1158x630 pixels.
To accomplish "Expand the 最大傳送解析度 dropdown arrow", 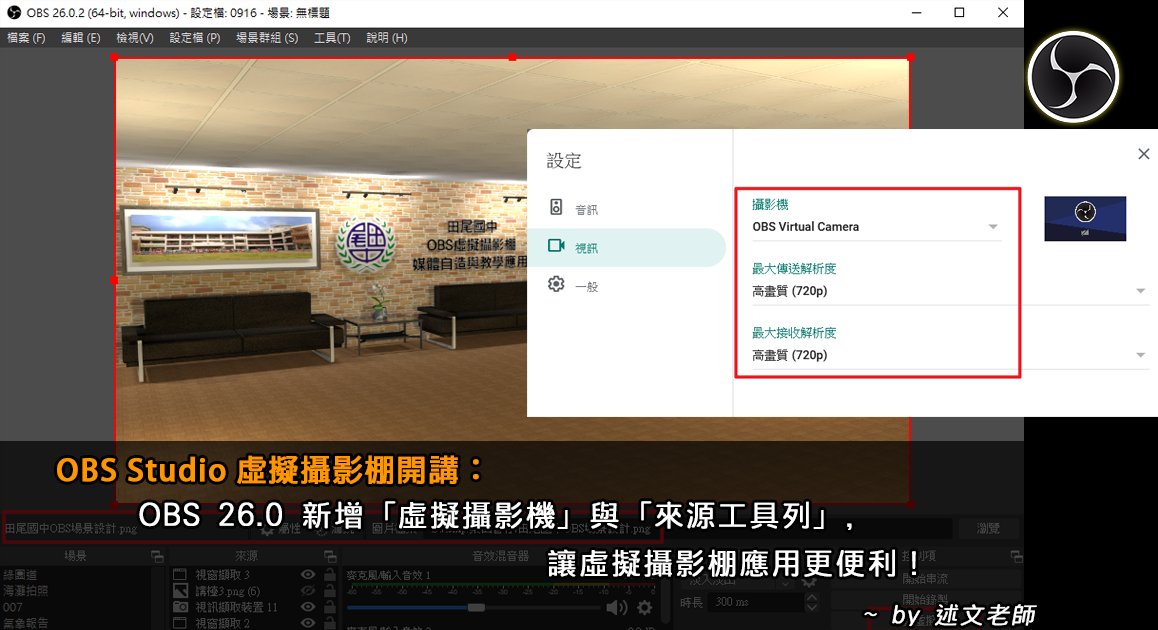I will click(1140, 291).
